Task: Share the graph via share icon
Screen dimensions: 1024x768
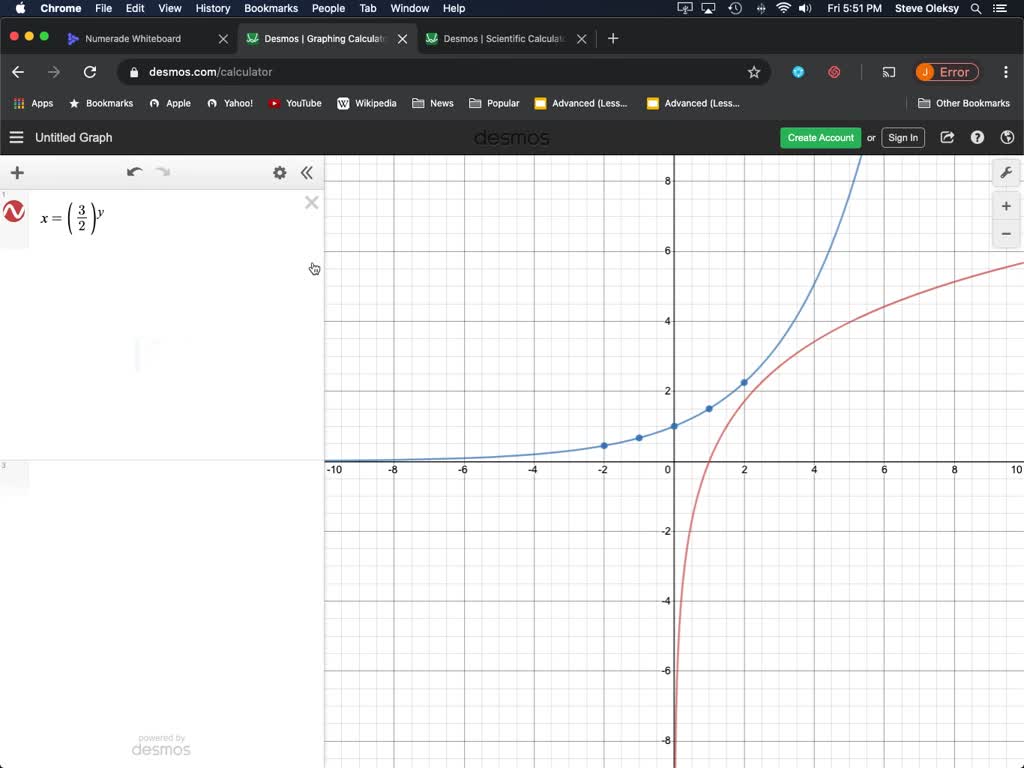Action: coord(947,138)
